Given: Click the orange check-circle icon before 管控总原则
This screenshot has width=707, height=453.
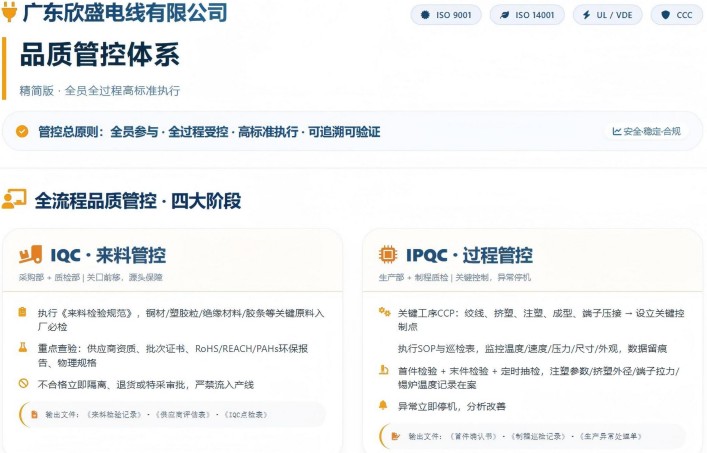Looking at the screenshot, I should (x=22, y=131).
